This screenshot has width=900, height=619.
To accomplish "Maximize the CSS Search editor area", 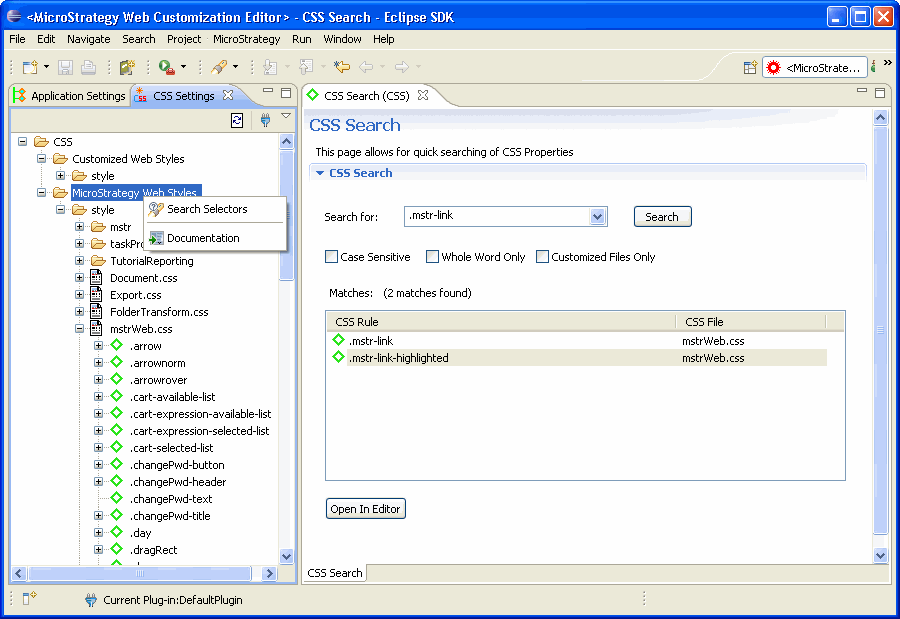I will [880, 92].
